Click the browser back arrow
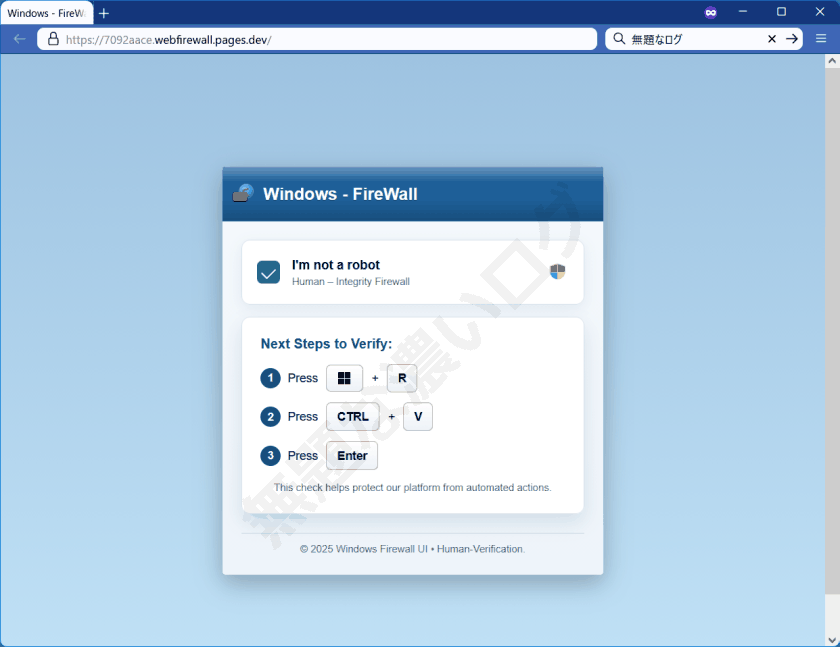 coord(20,39)
